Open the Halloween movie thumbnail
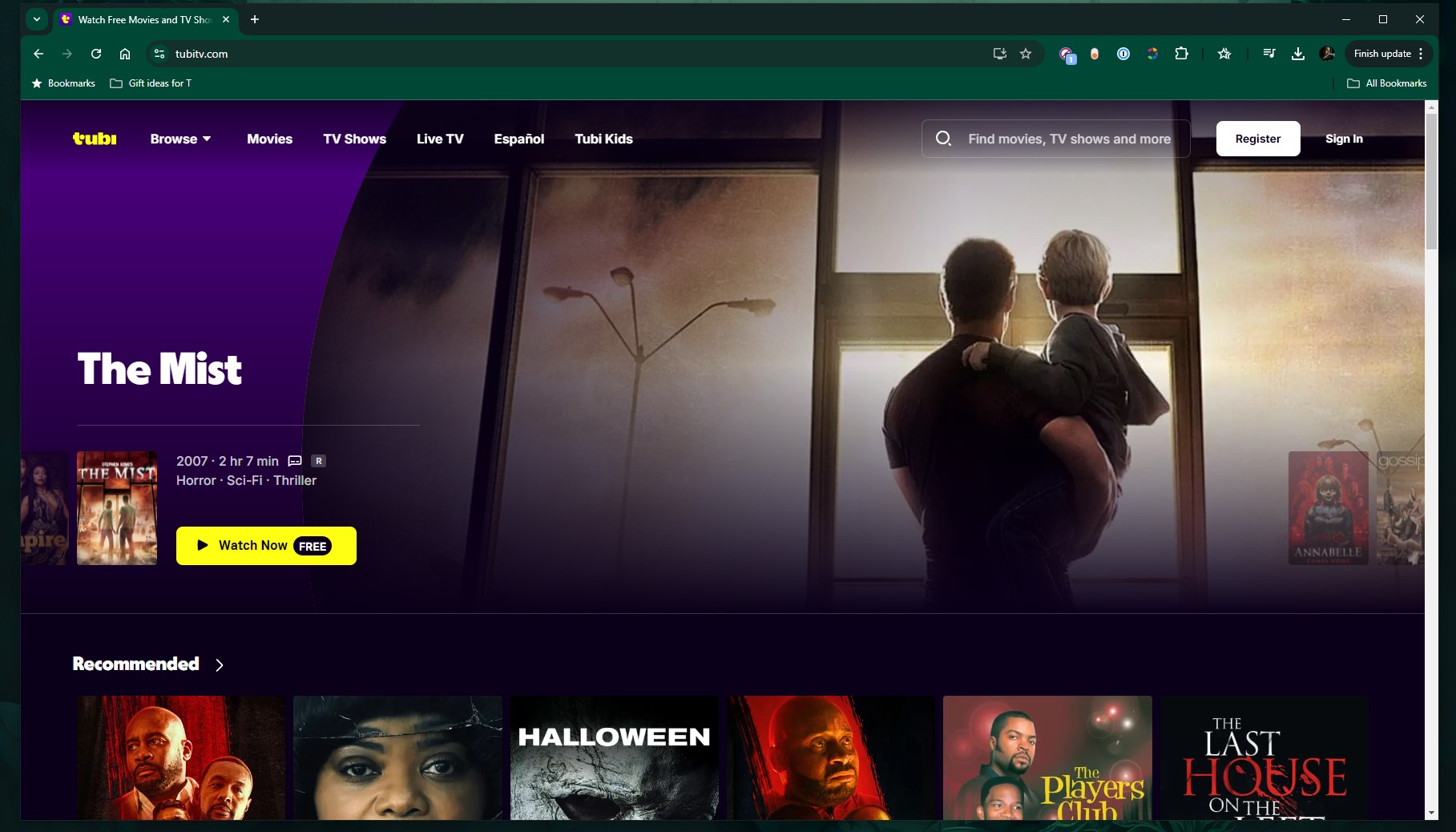This screenshot has width=1456, height=832. click(614, 758)
